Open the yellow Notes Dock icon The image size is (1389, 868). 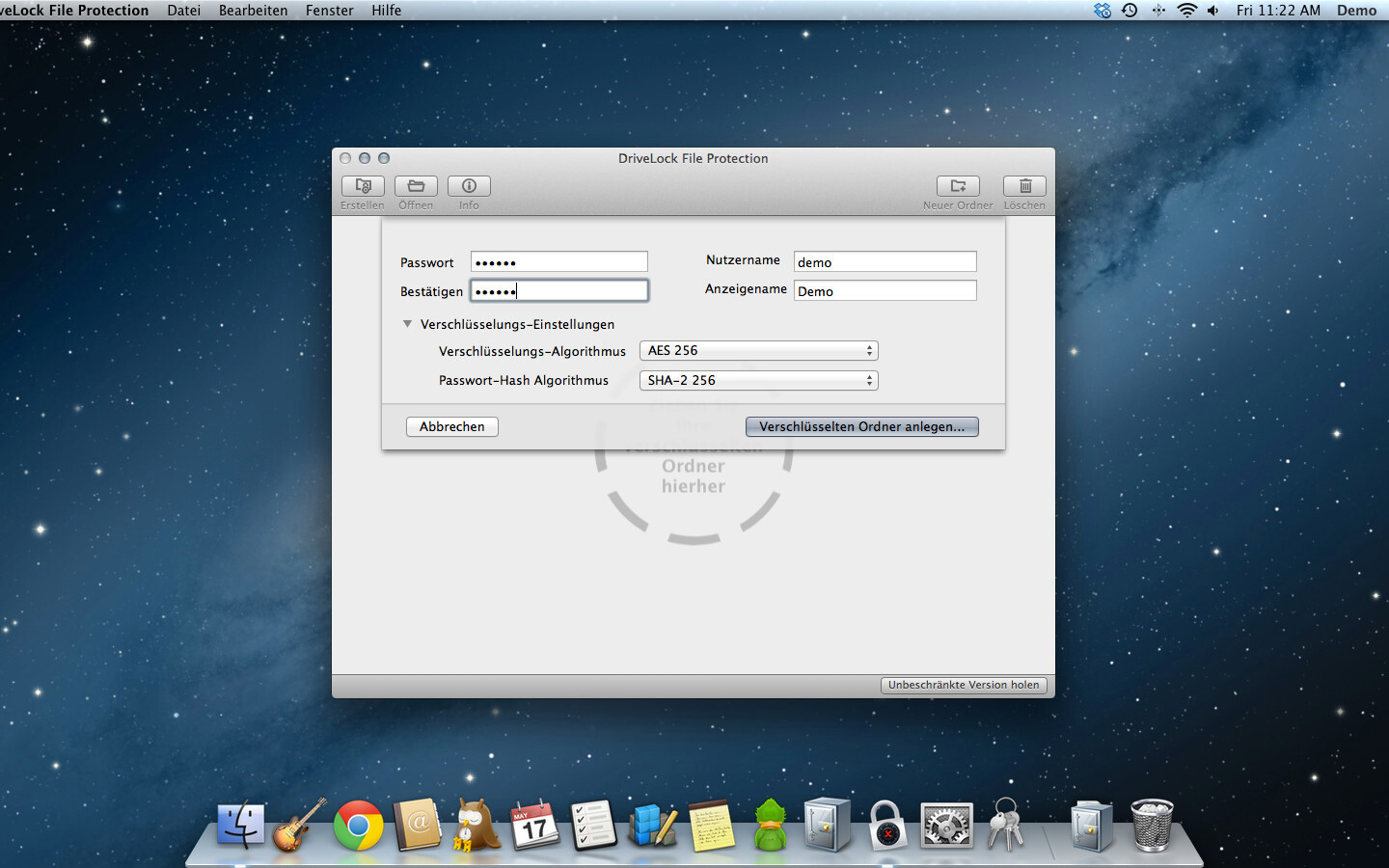coord(711,826)
